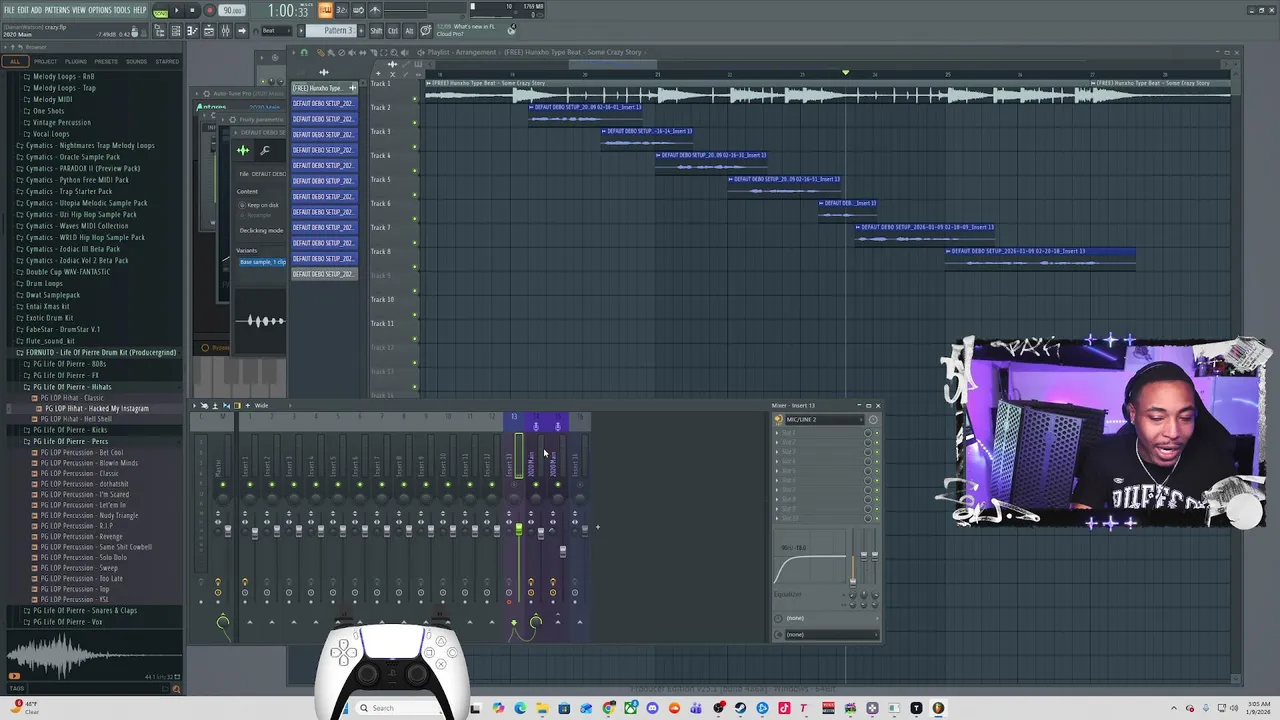Switch browser to the STARRED tab
Viewport: 1280px width, 720px height.
click(x=167, y=61)
